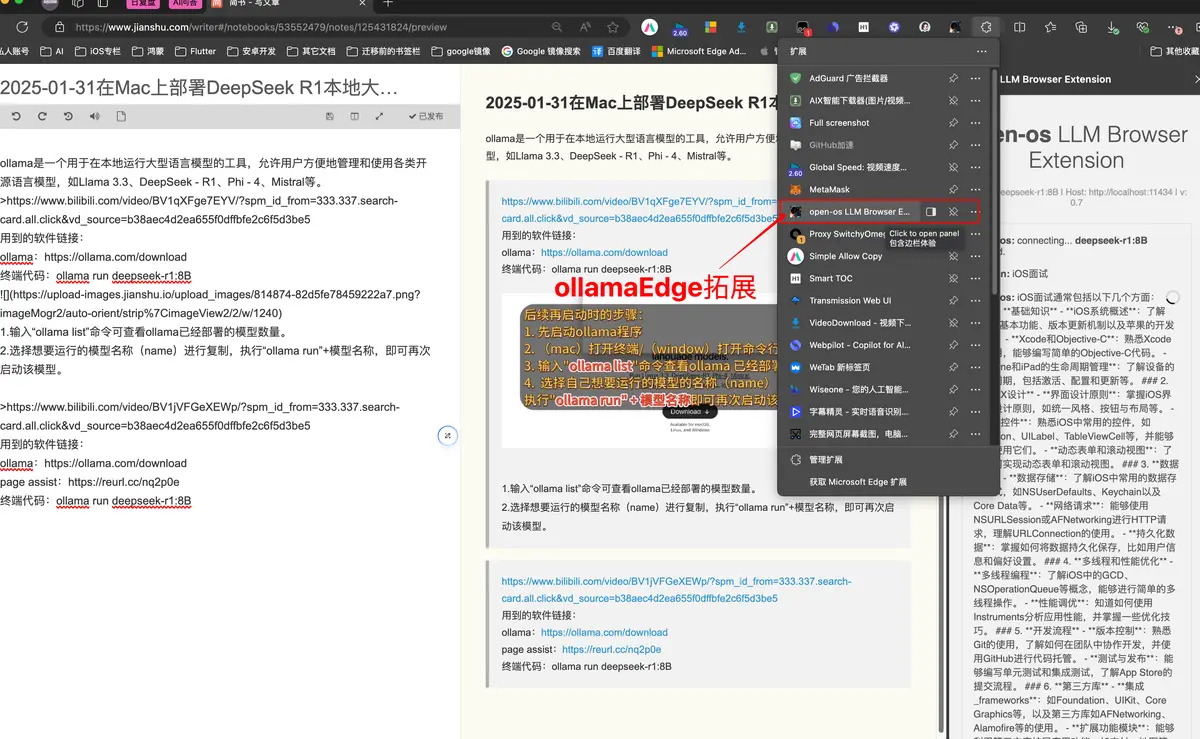Open the Google 镜像搜索 bookmark
This screenshot has width=1200, height=739.
tap(542, 51)
